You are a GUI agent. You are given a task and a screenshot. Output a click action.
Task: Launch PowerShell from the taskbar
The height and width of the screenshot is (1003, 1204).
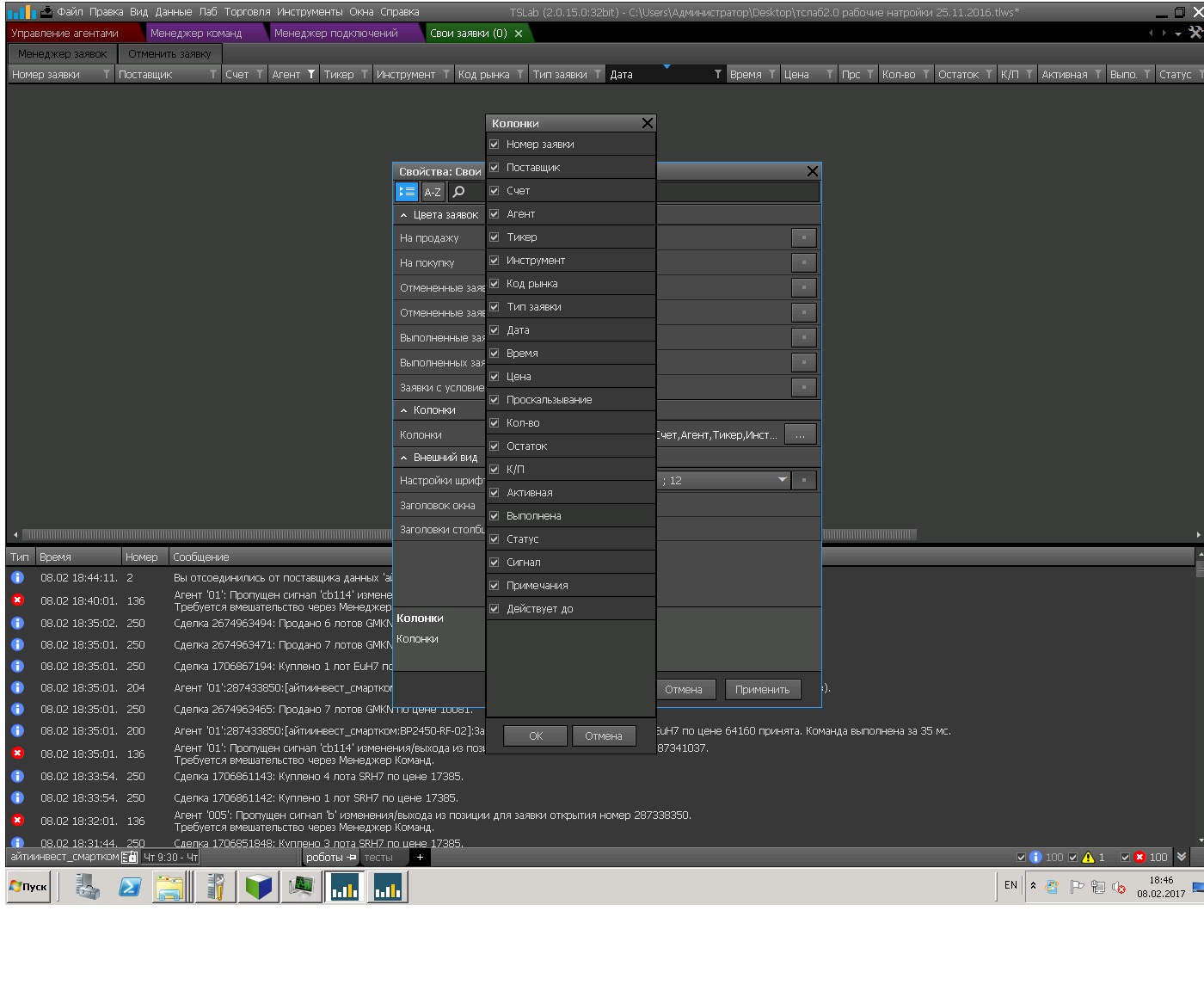(x=130, y=887)
